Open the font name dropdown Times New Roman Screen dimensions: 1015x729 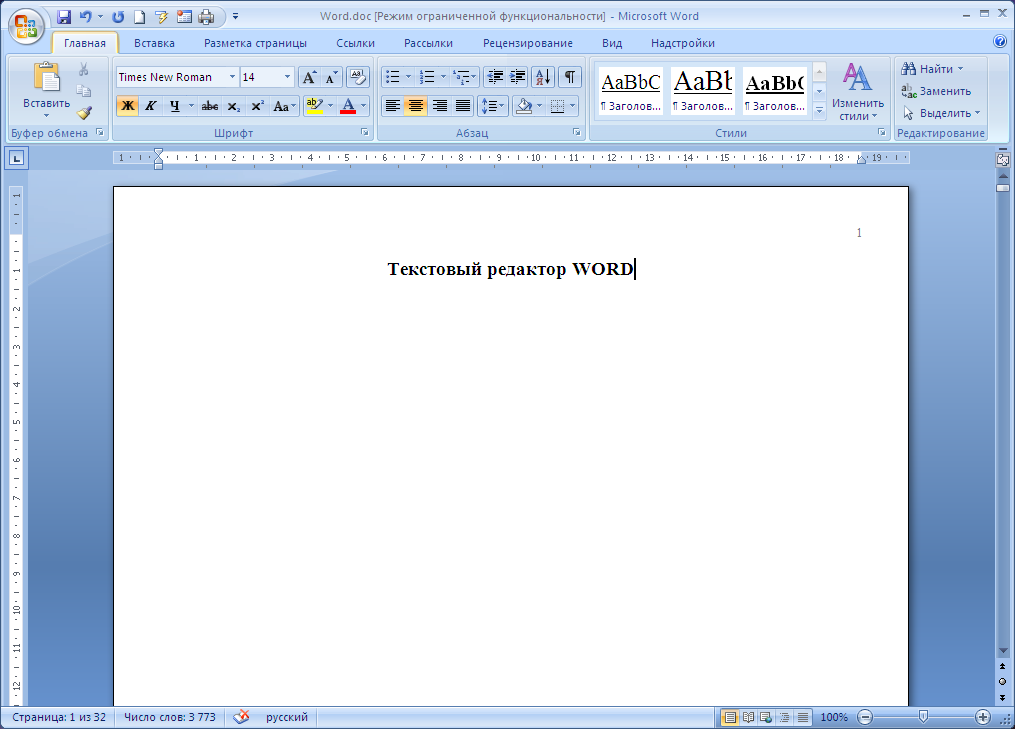(232, 77)
